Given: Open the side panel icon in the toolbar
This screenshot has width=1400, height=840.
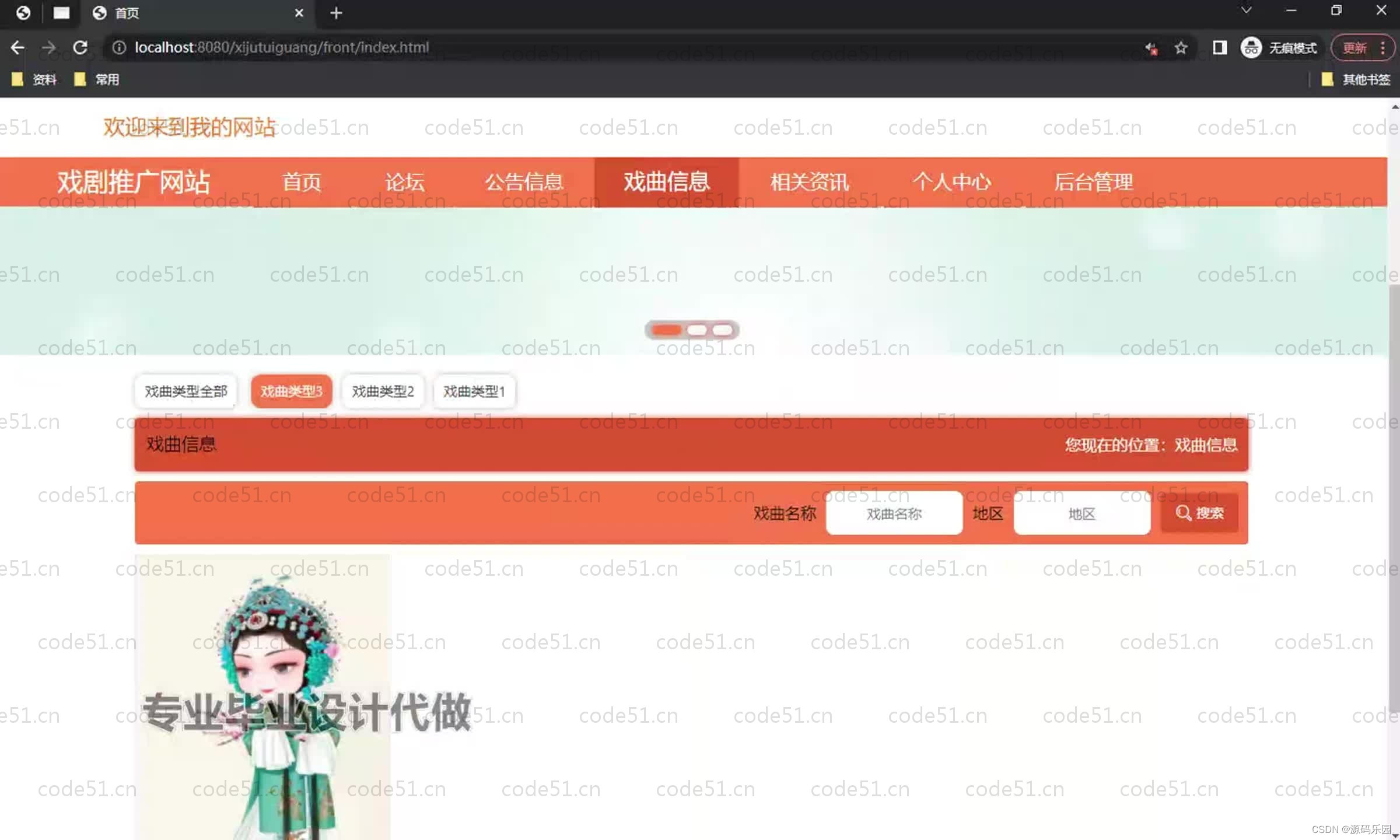Looking at the screenshot, I should (x=1220, y=47).
